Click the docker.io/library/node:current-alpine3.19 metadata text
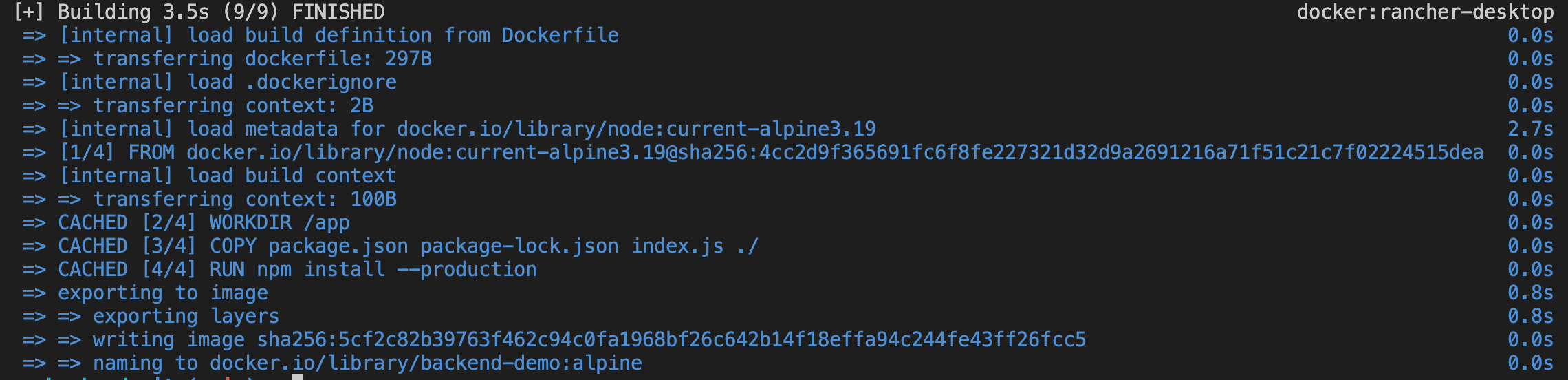The width and height of the screenshot is (1568, 380). coord(636,129)
